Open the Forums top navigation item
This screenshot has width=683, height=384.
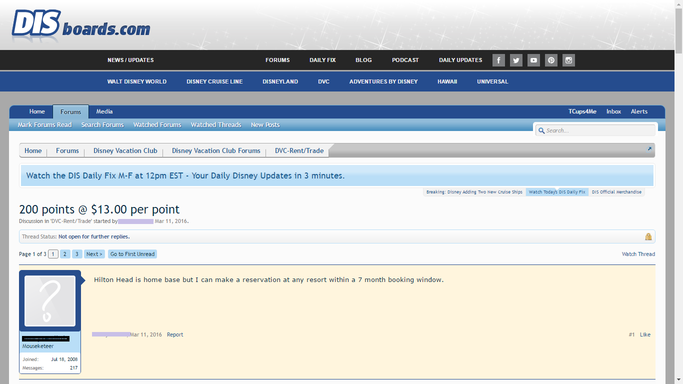[x=277, y=60]
